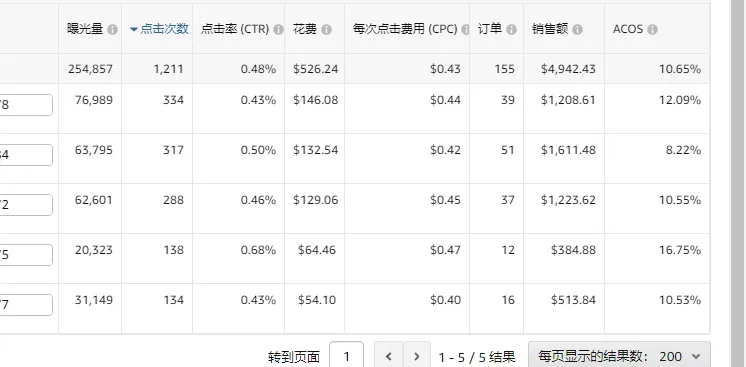Open info icon beside ACOS
Image resolution: width=746 pixels, height=367 pixels.
coord(652,30)
